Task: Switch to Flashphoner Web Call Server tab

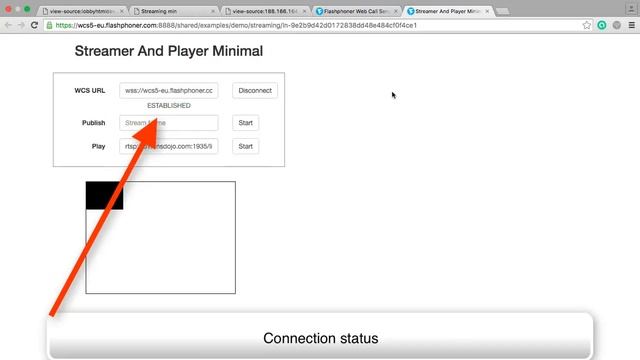Action: coord(357,11)
